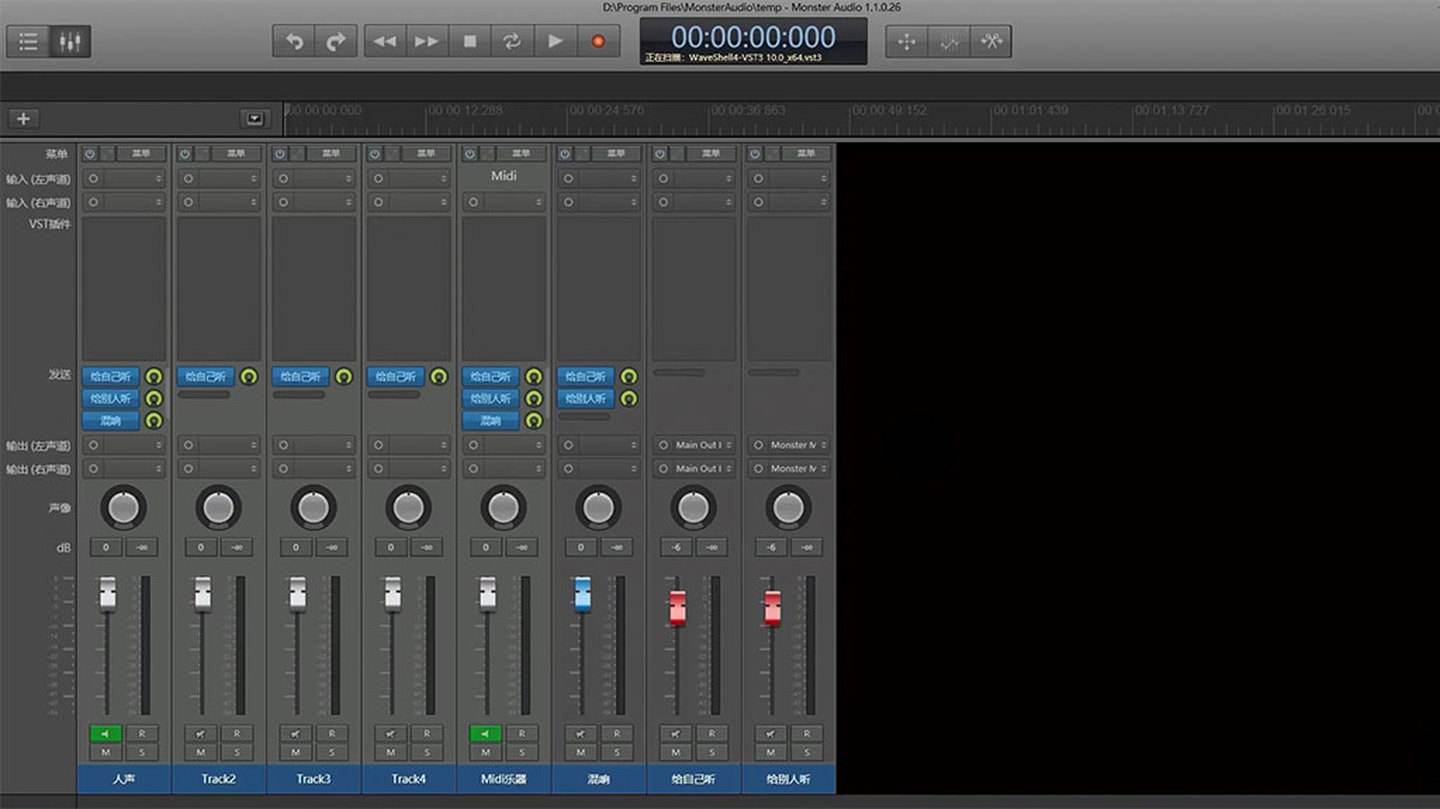Open the track list dropdown beside the plus button

coord(254,118)
